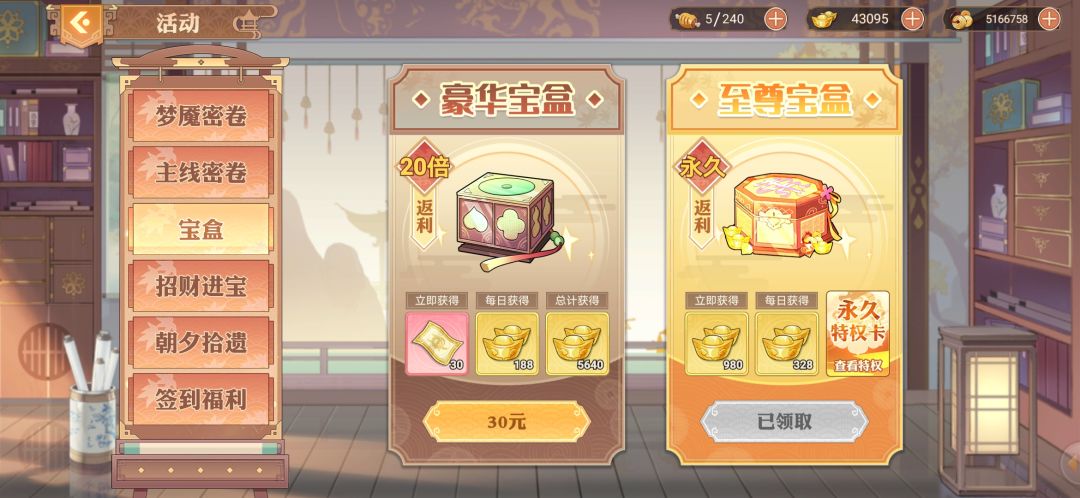Tap the plus button beside 43095 ingots
1080x498 pixels.
pos(913,19)
